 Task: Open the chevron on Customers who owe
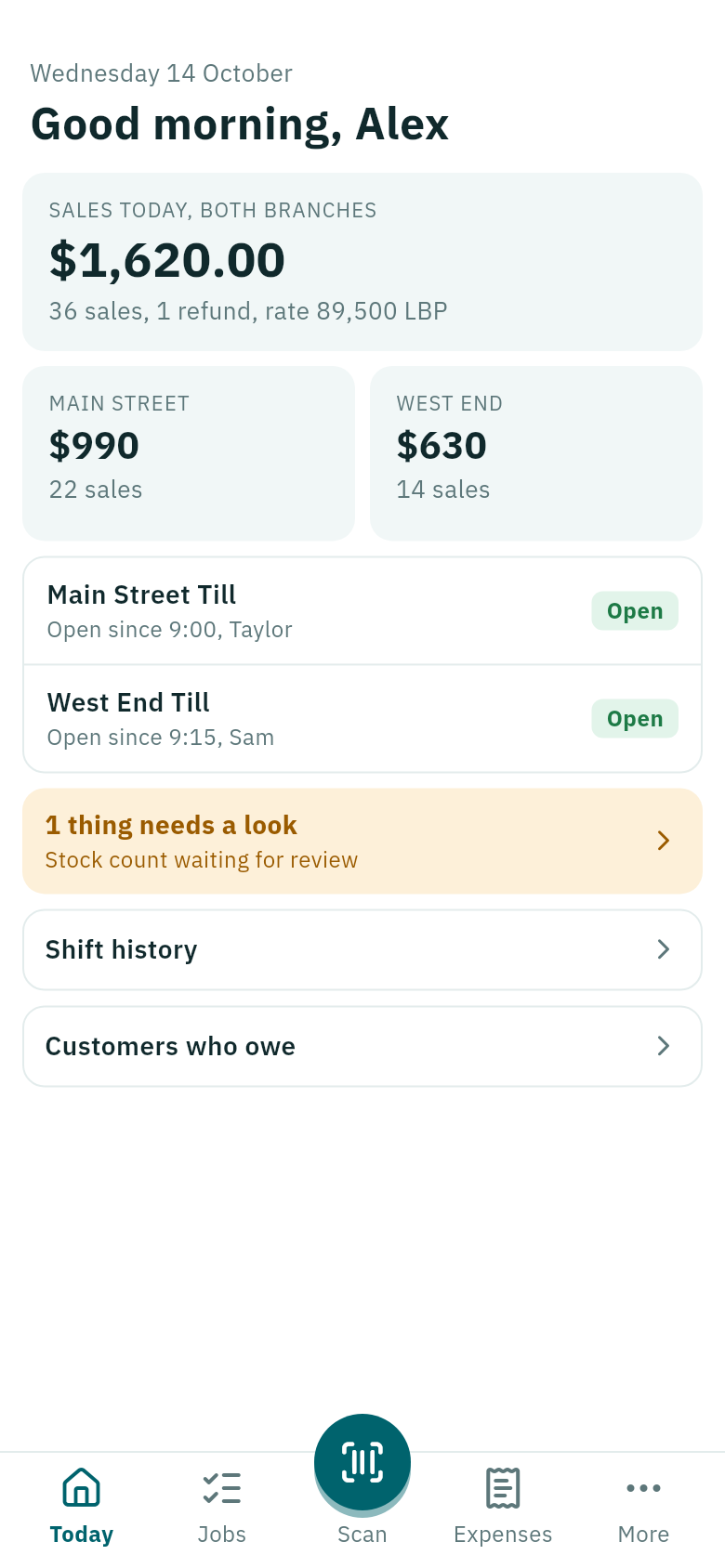(664, 1046)
